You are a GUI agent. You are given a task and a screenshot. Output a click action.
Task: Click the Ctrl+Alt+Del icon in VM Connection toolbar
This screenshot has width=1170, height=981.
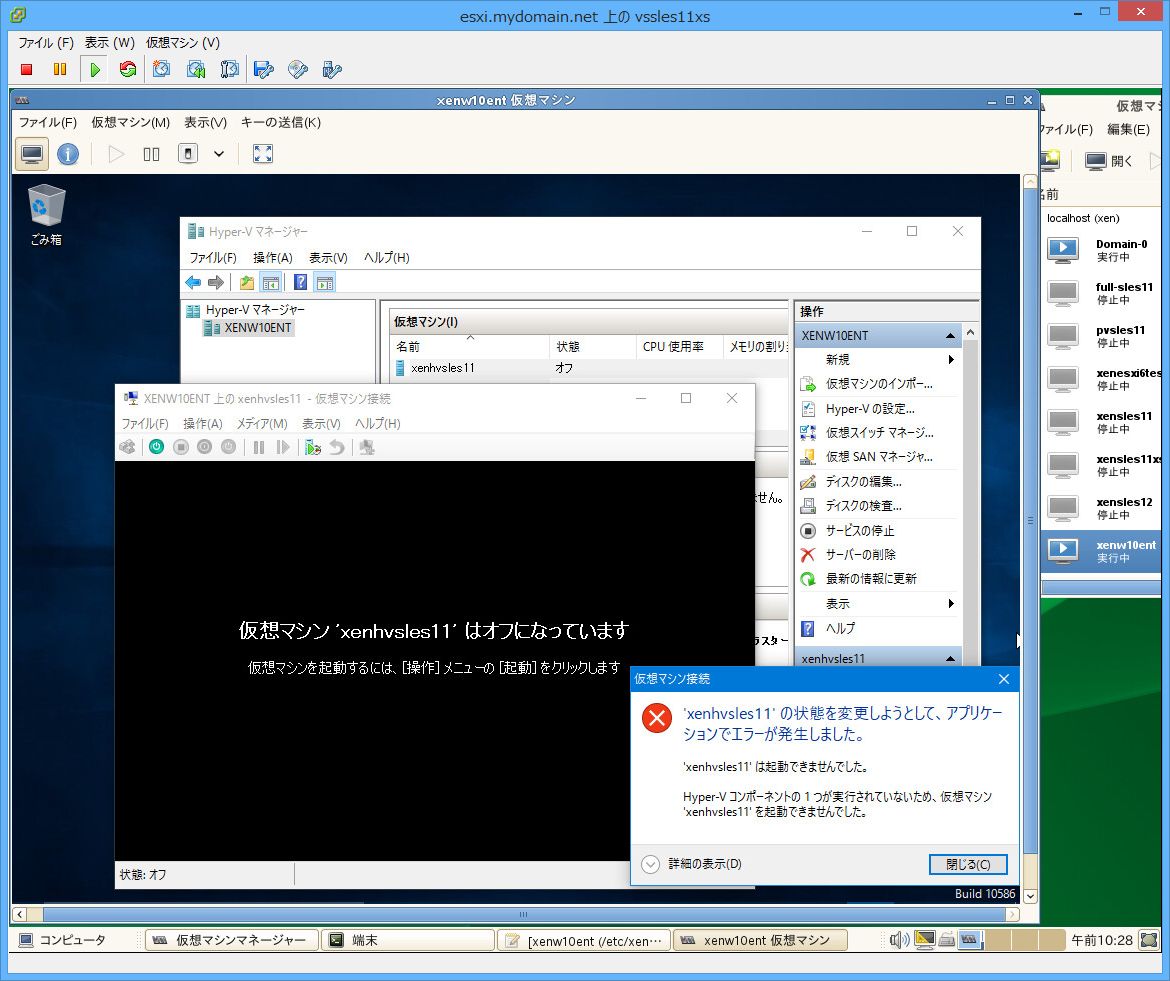pos(128,447)
